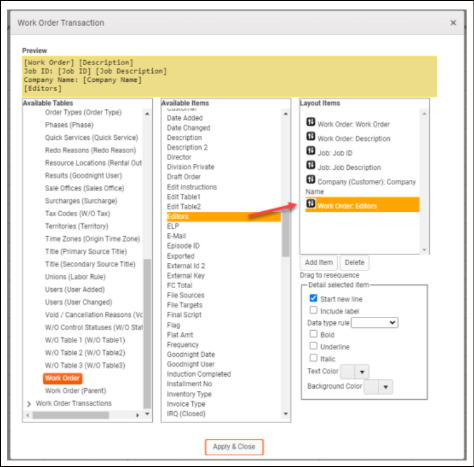Screen dimensions: 474x467
Task: Select Final Script item
Action: coord(184,315)
